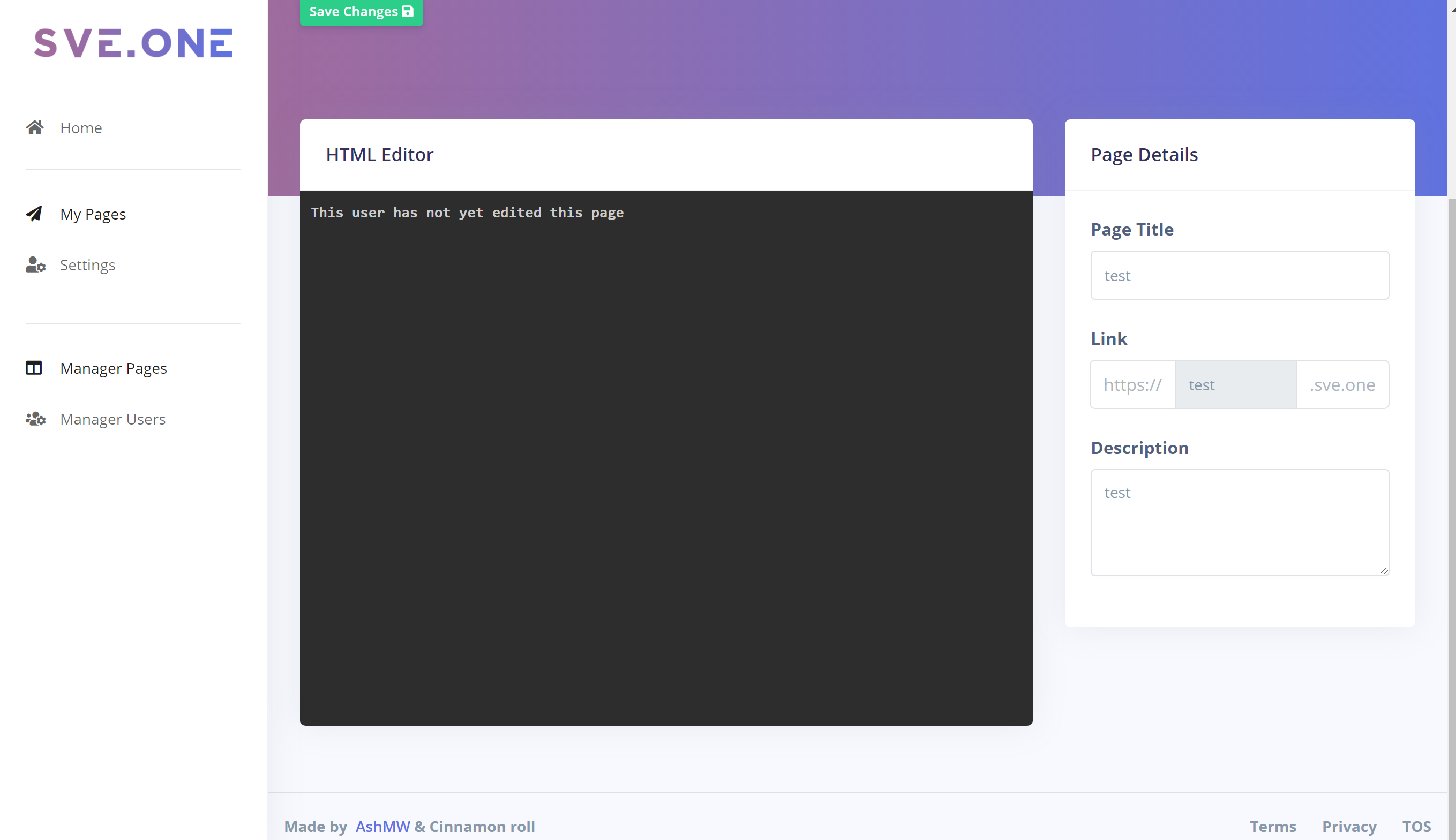Open the TOS footer link
1456x840 pixels.
(x=1416, y=826)
